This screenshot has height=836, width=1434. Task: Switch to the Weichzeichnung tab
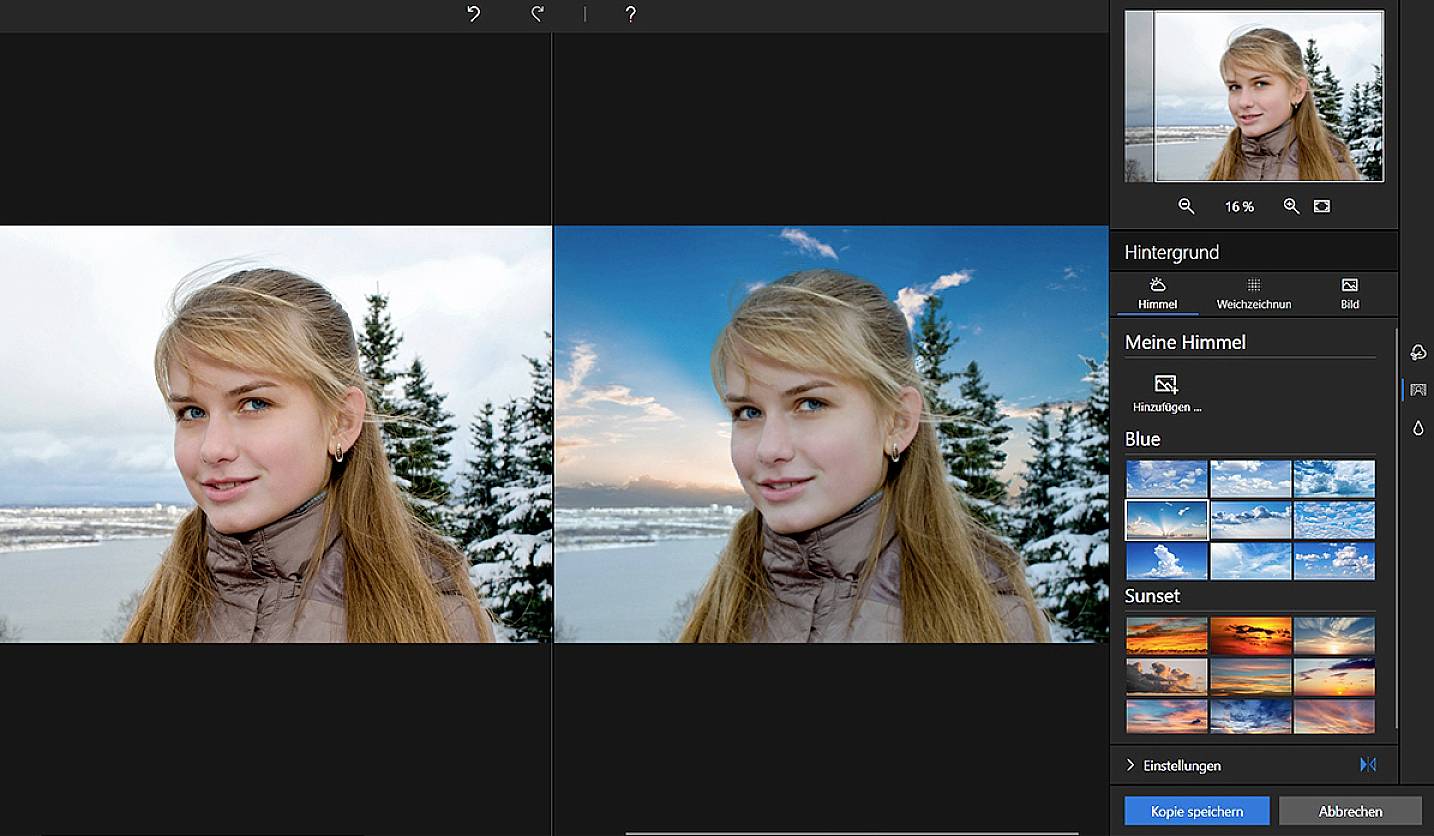(1256, 295)
